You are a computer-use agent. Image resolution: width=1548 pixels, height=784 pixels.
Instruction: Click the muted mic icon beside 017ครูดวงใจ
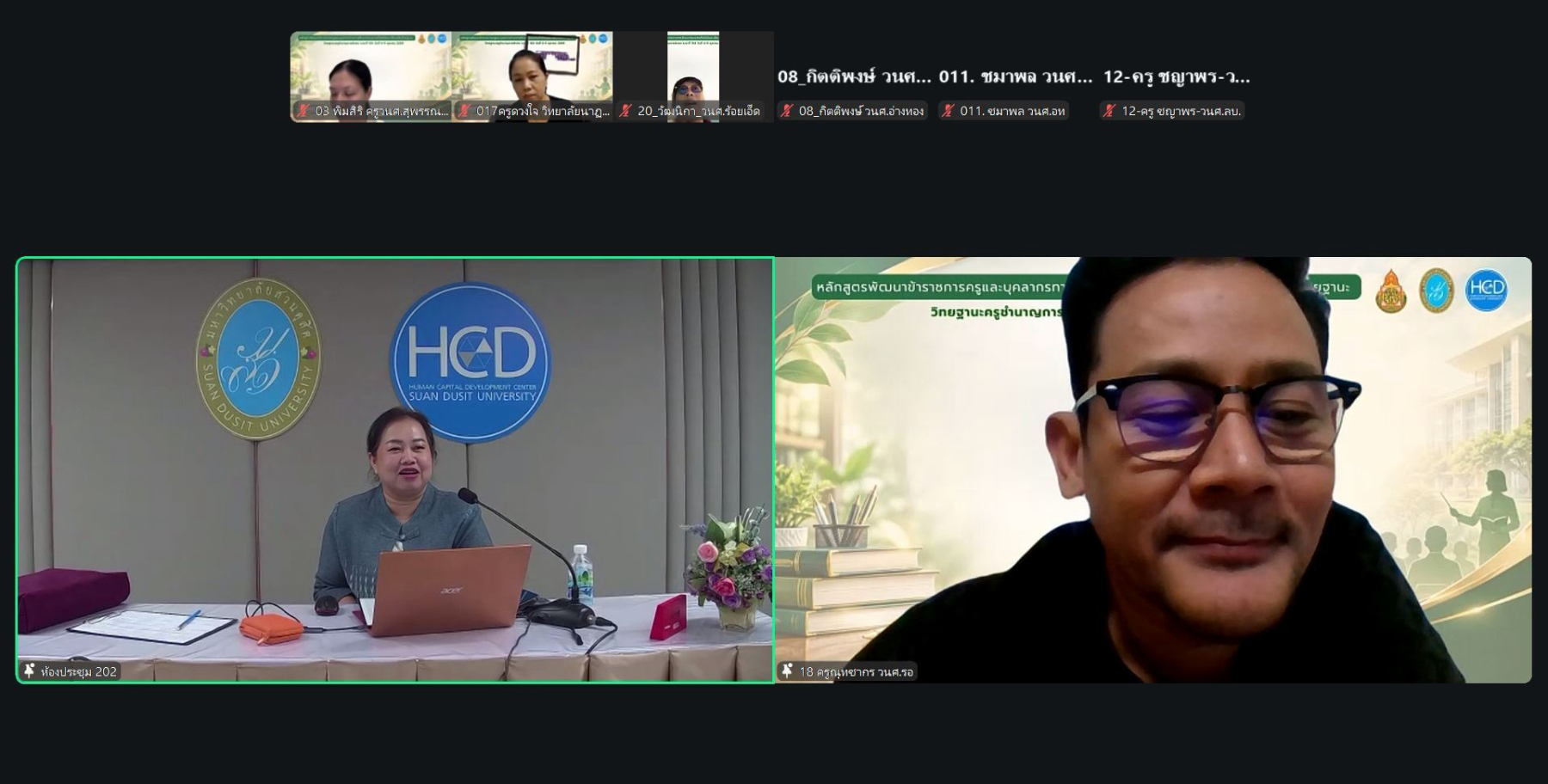pyautogui.click(x=464, y=111)
